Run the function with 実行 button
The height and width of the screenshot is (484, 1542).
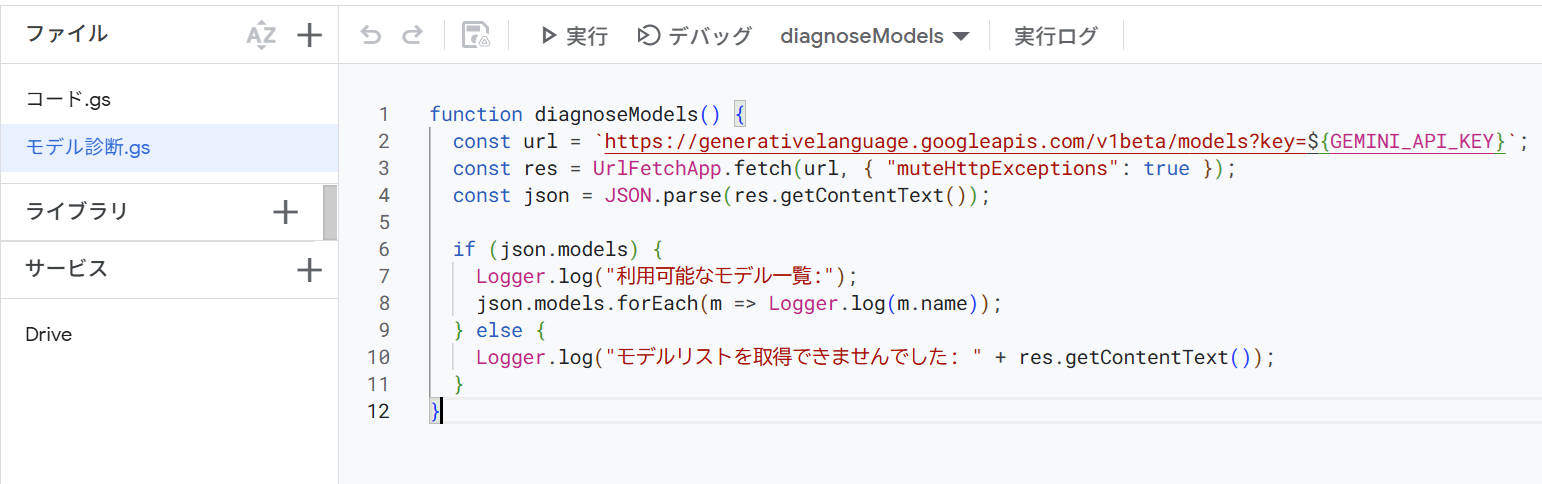point(574,36)
